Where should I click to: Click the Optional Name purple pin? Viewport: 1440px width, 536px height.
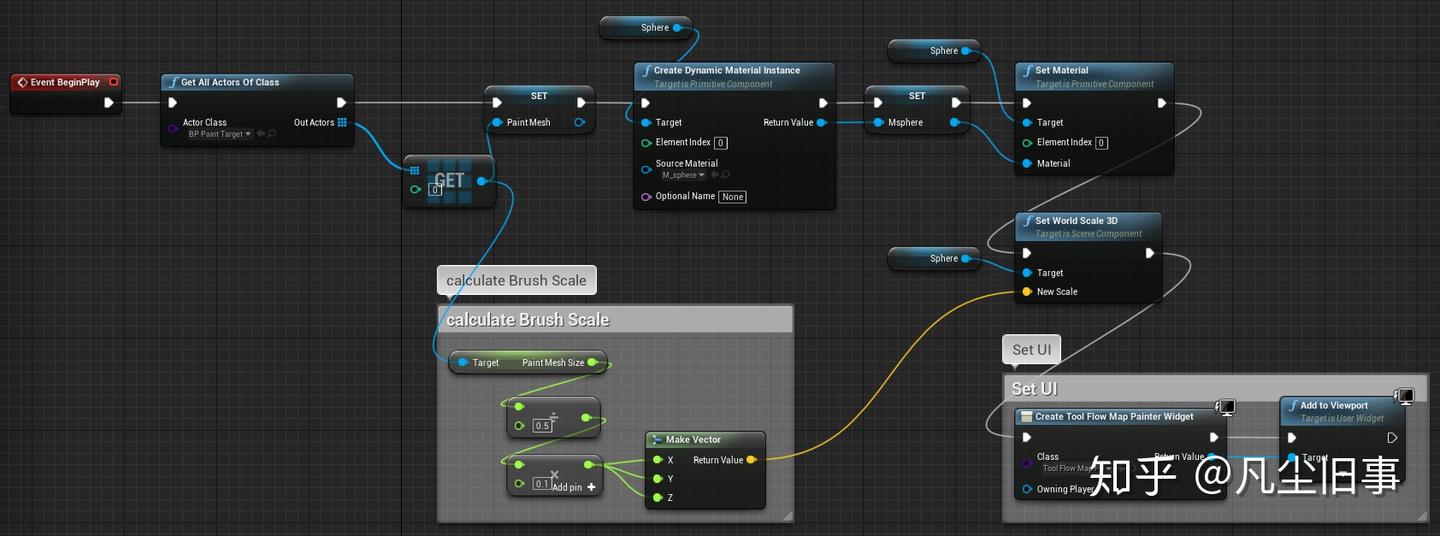tap(645, 197)
